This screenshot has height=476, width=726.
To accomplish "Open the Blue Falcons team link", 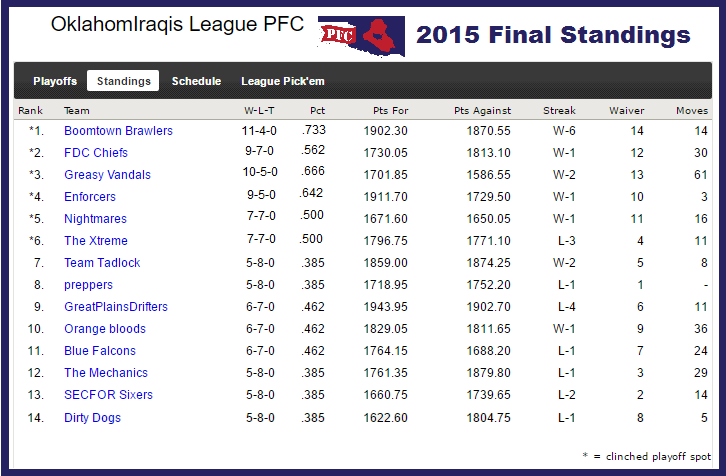I will (100, 351).
